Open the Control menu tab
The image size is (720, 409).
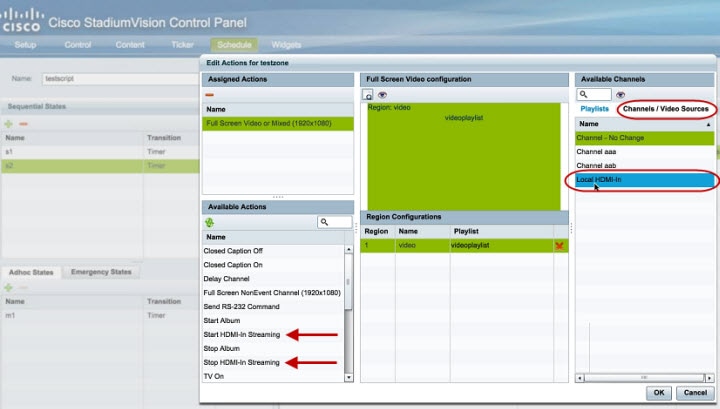coord(78,45)
